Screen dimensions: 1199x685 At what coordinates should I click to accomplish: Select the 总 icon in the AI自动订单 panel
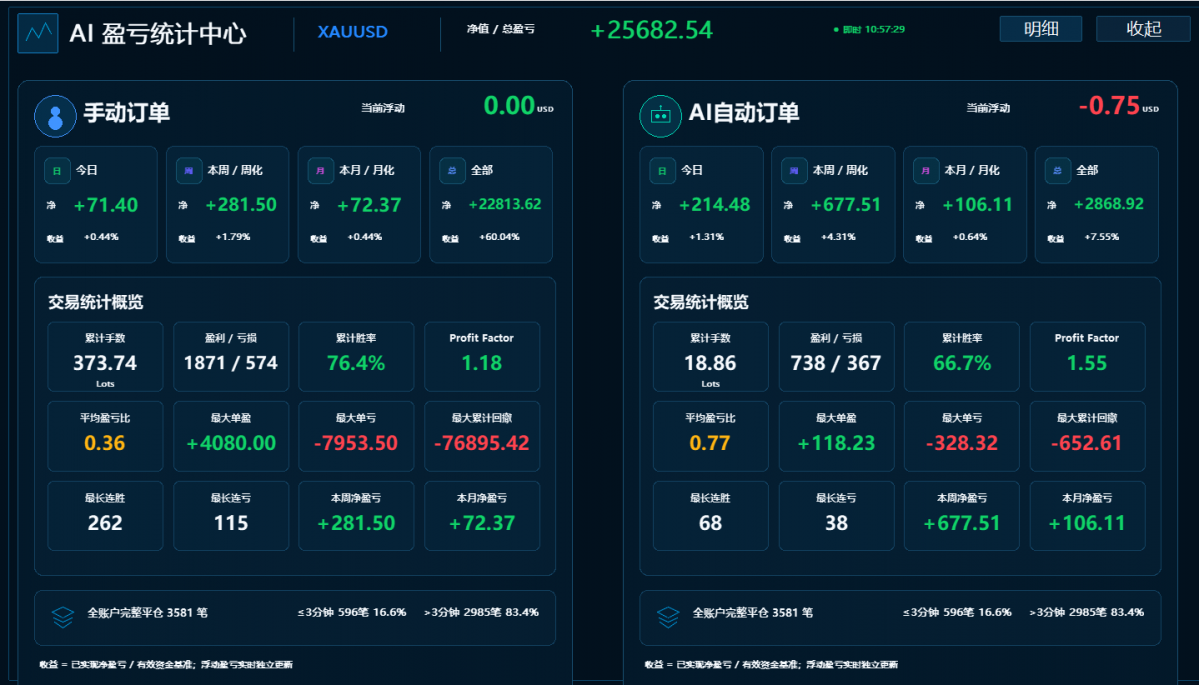coord(1058,170)
